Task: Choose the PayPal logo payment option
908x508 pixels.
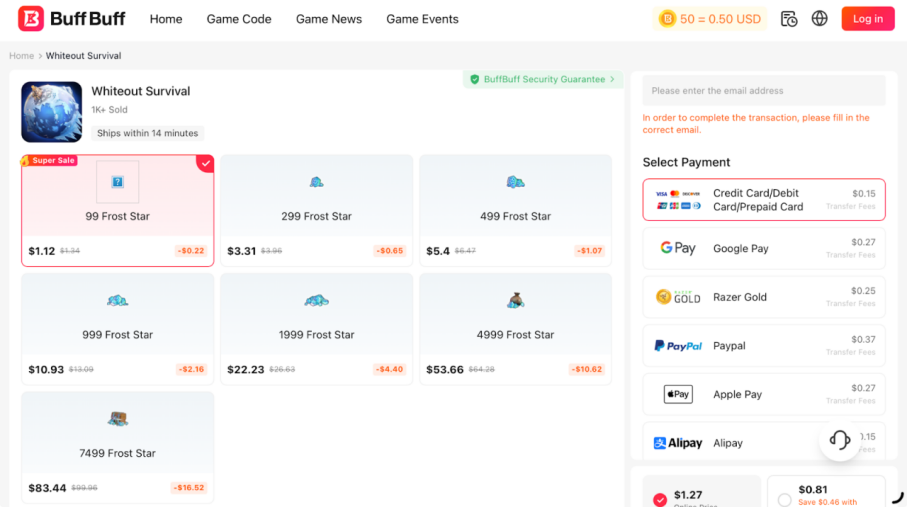Action: (x=678, y=346)
